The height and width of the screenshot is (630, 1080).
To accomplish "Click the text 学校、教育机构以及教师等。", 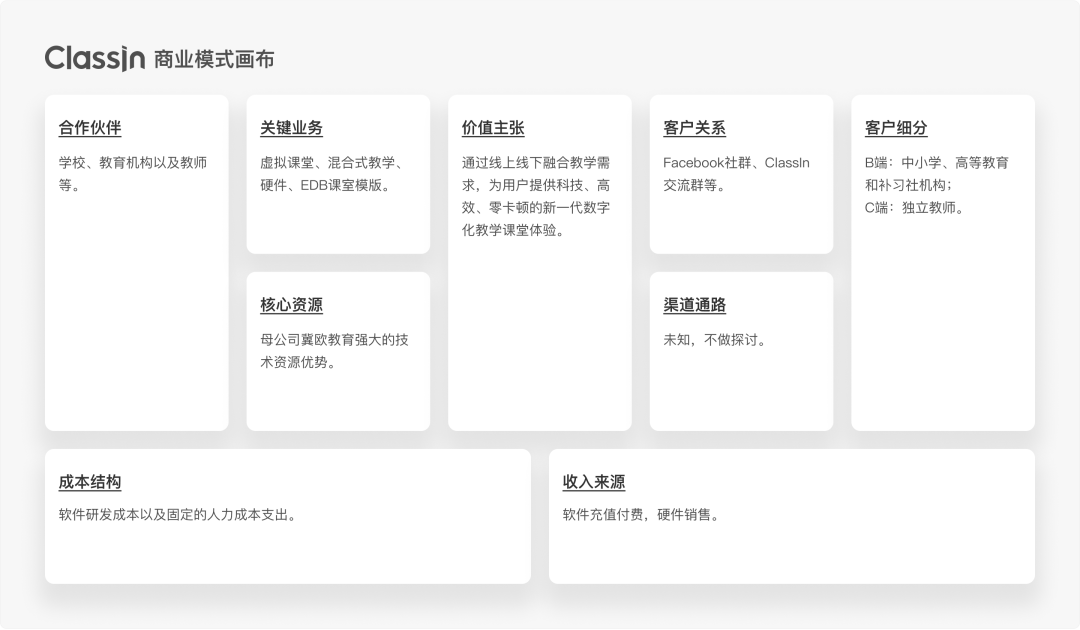I will pos(133,174).
